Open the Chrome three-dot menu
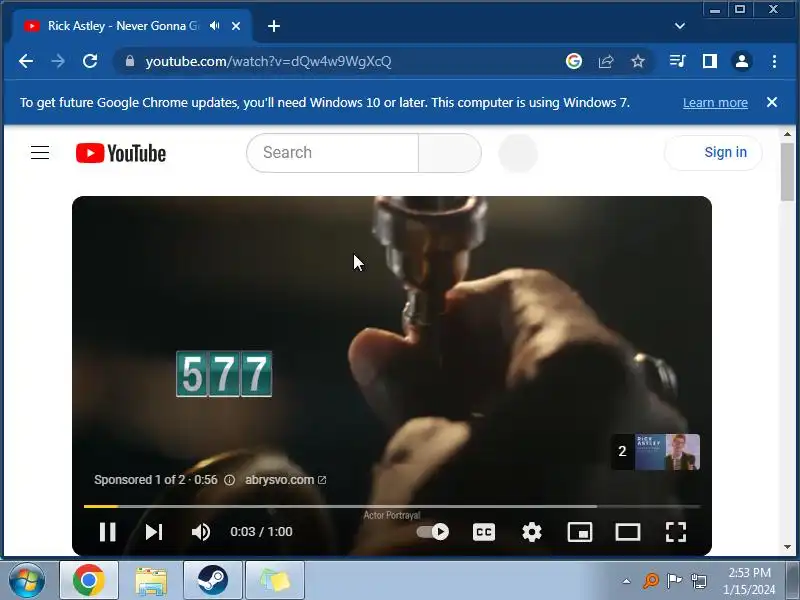 774,61
